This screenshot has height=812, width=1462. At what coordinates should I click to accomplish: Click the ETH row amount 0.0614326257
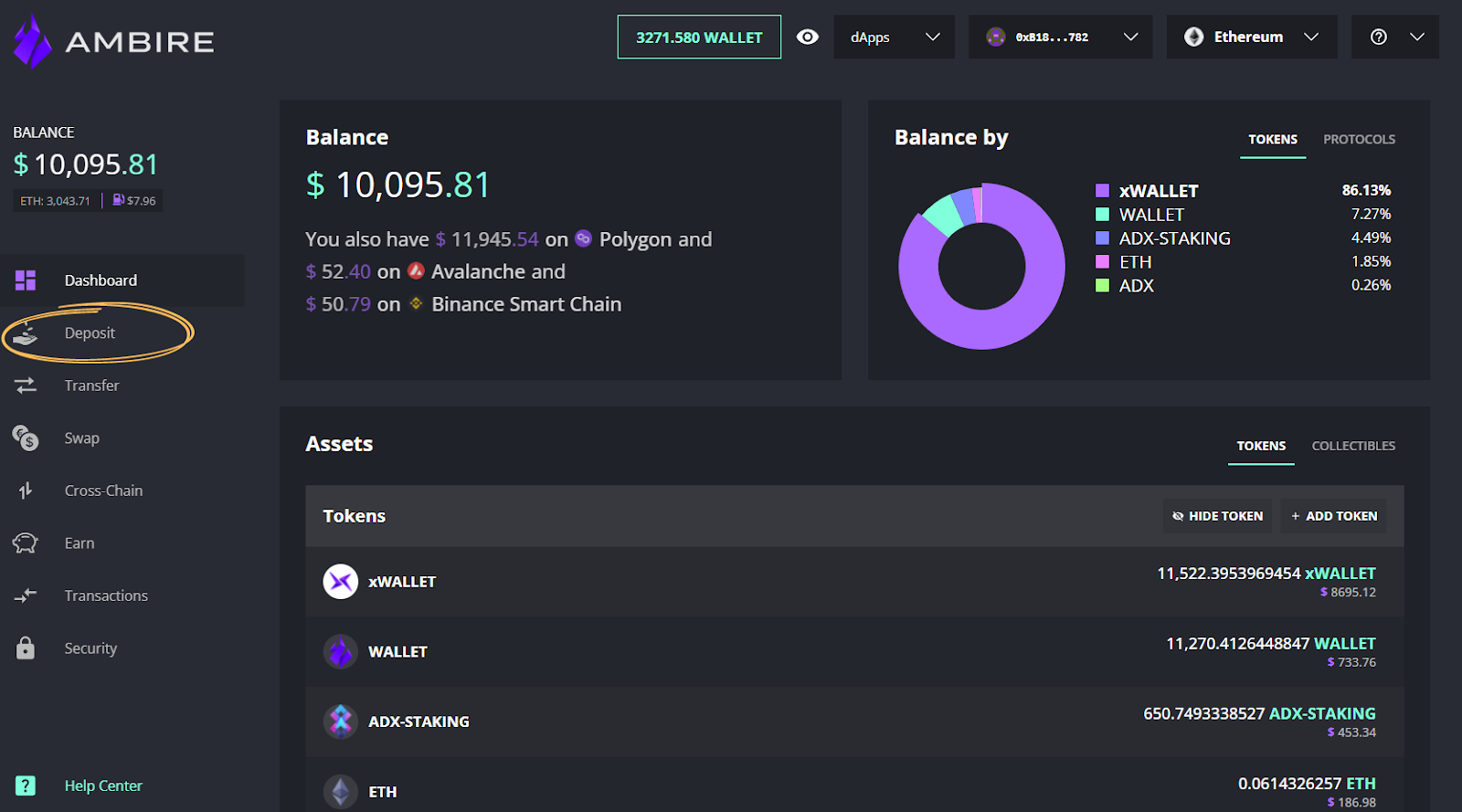pyautogui.click(x=1290, y=784)
